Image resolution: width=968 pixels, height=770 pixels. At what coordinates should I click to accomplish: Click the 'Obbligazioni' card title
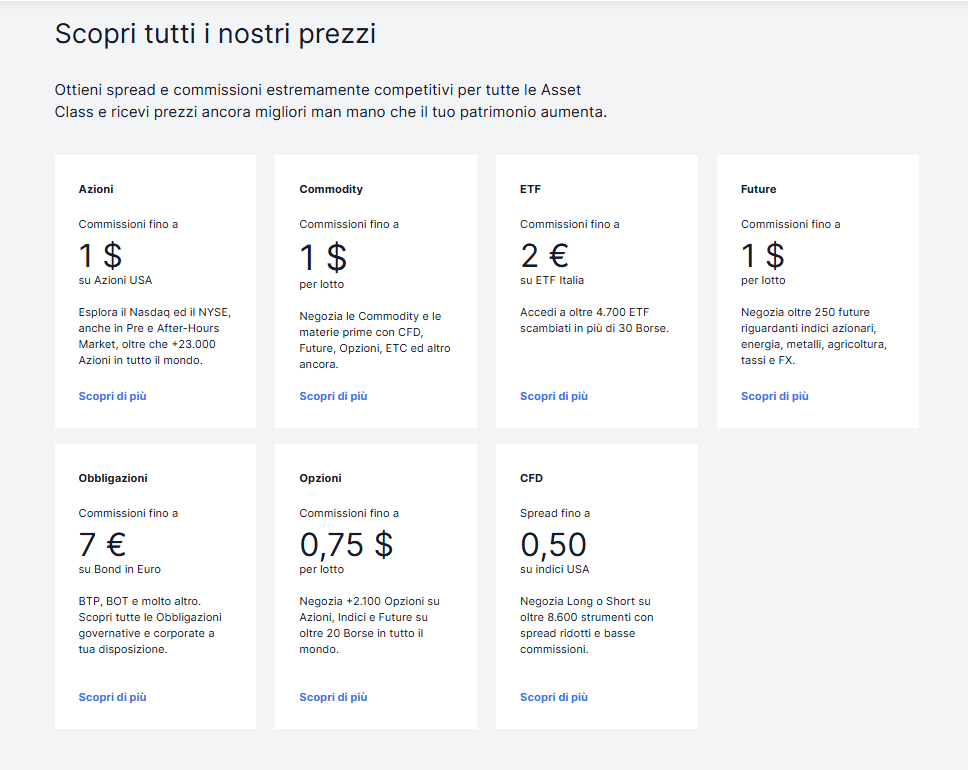click(113, 478)
